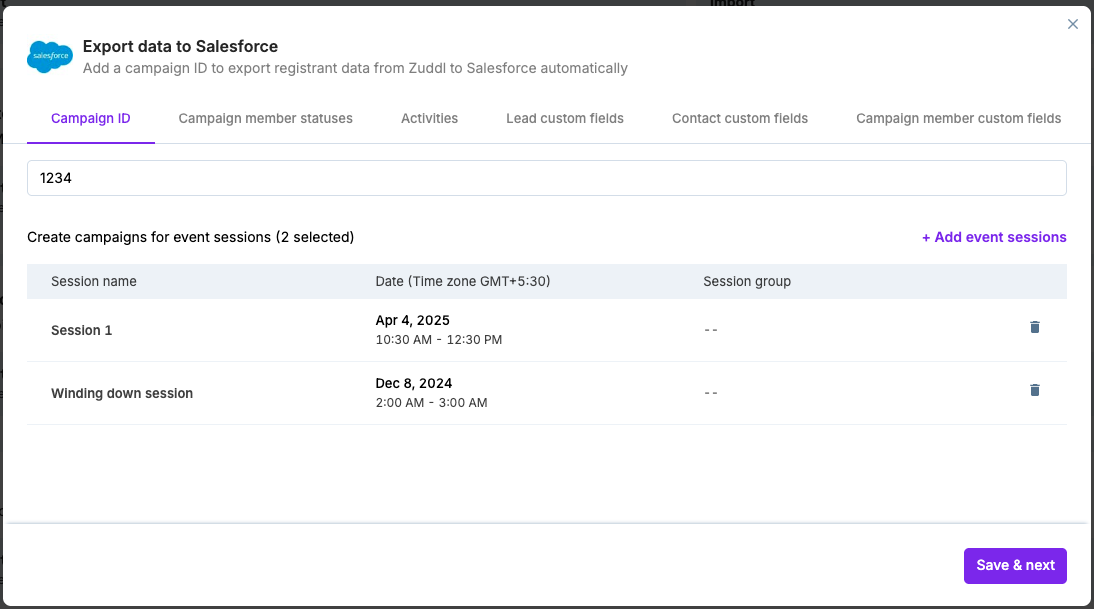Click the Dec 8, 2024 date cell
Viewport: 1094px width, 609px height.
(x=413, y=384)
